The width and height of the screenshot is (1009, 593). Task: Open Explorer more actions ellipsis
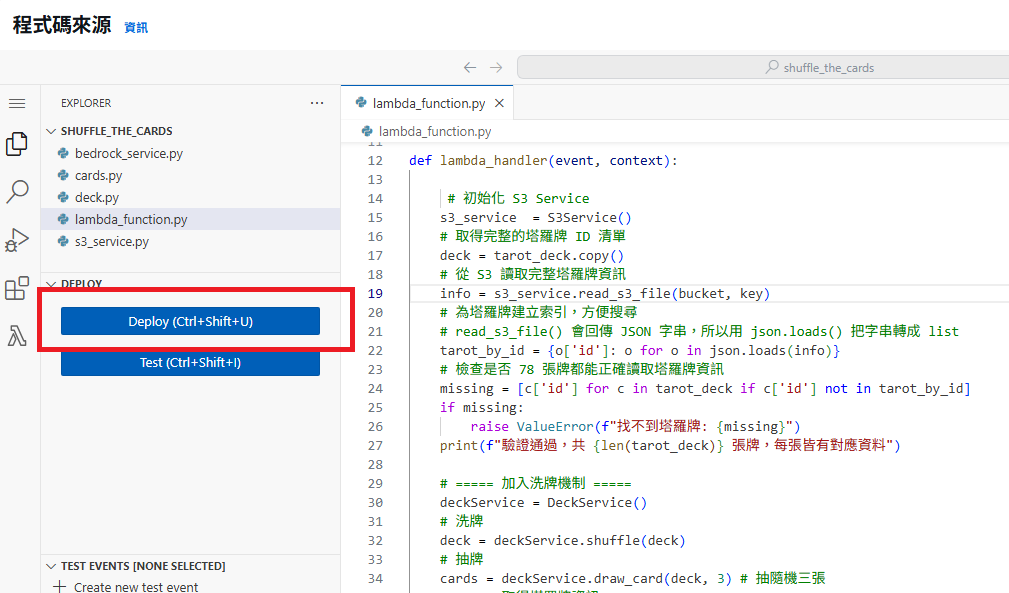coord(317,103)
